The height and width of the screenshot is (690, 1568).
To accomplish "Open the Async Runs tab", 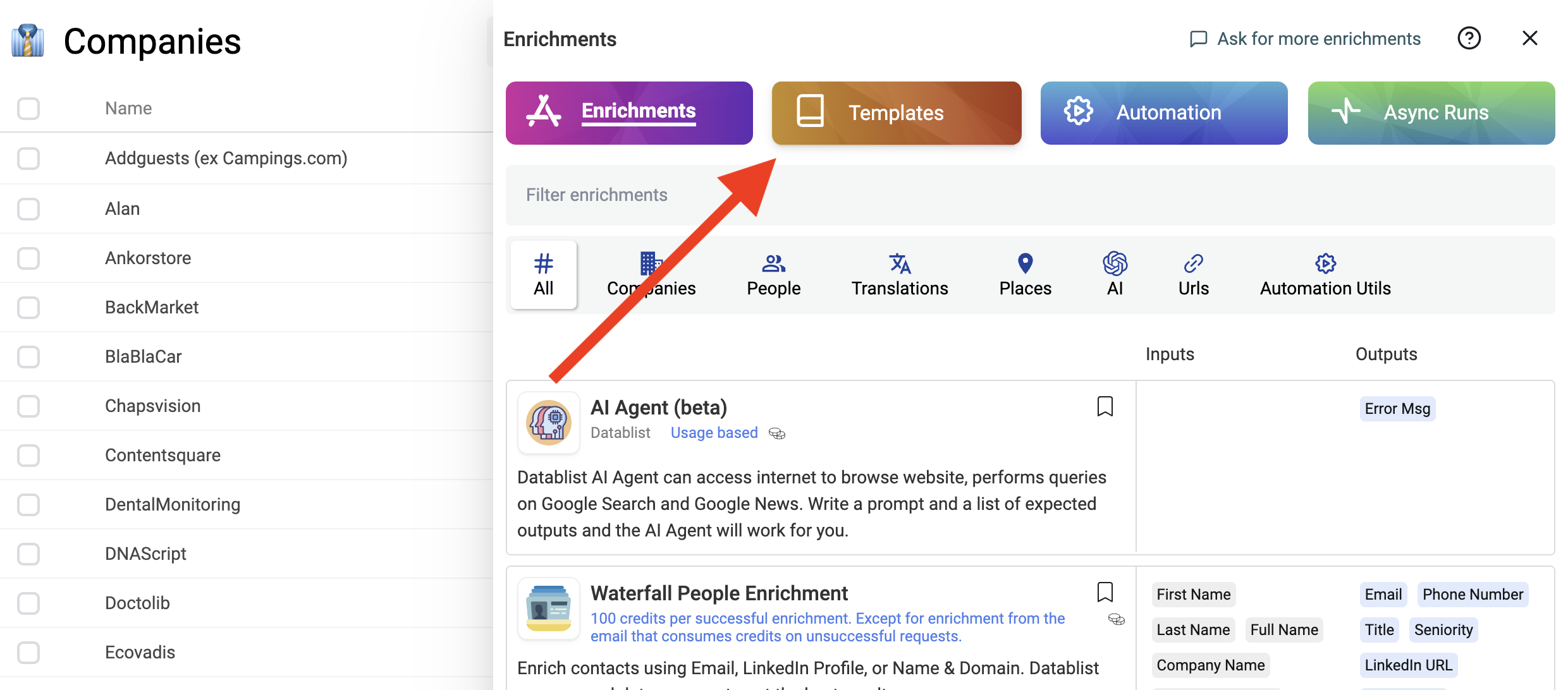I will click(1431, 112).
